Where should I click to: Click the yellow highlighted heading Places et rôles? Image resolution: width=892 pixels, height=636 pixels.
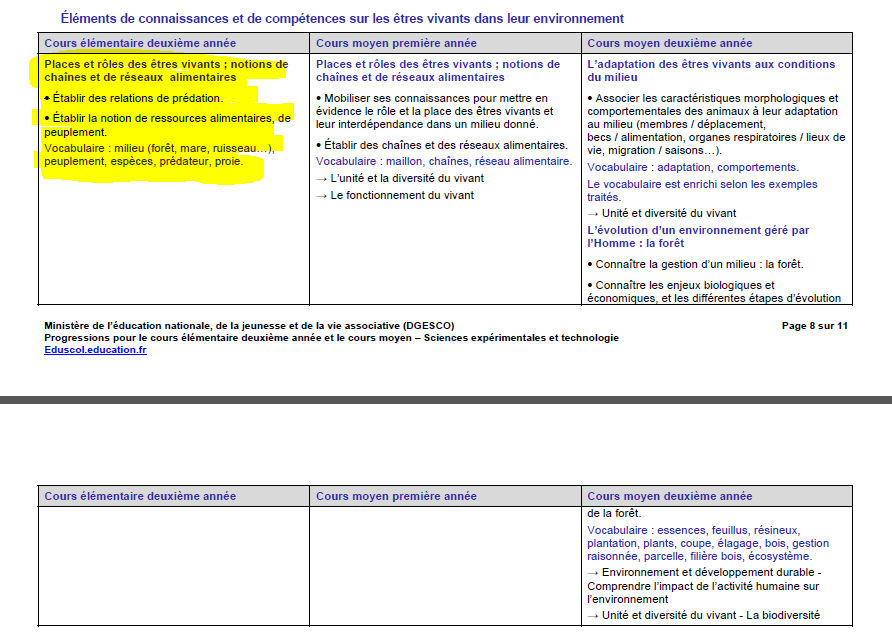(x=166, y=70)
